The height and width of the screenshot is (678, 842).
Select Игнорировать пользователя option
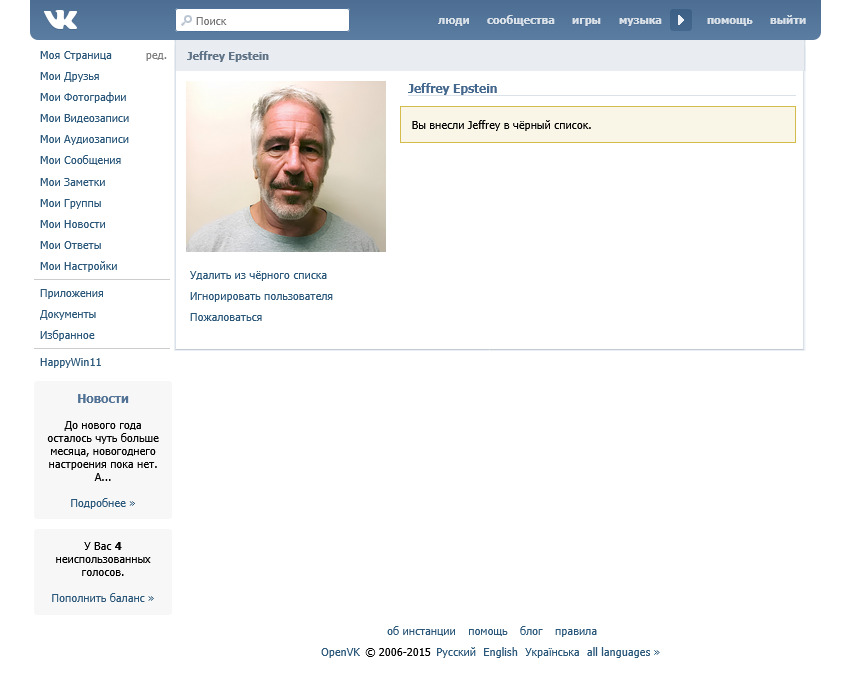click(x=261, y=296)
